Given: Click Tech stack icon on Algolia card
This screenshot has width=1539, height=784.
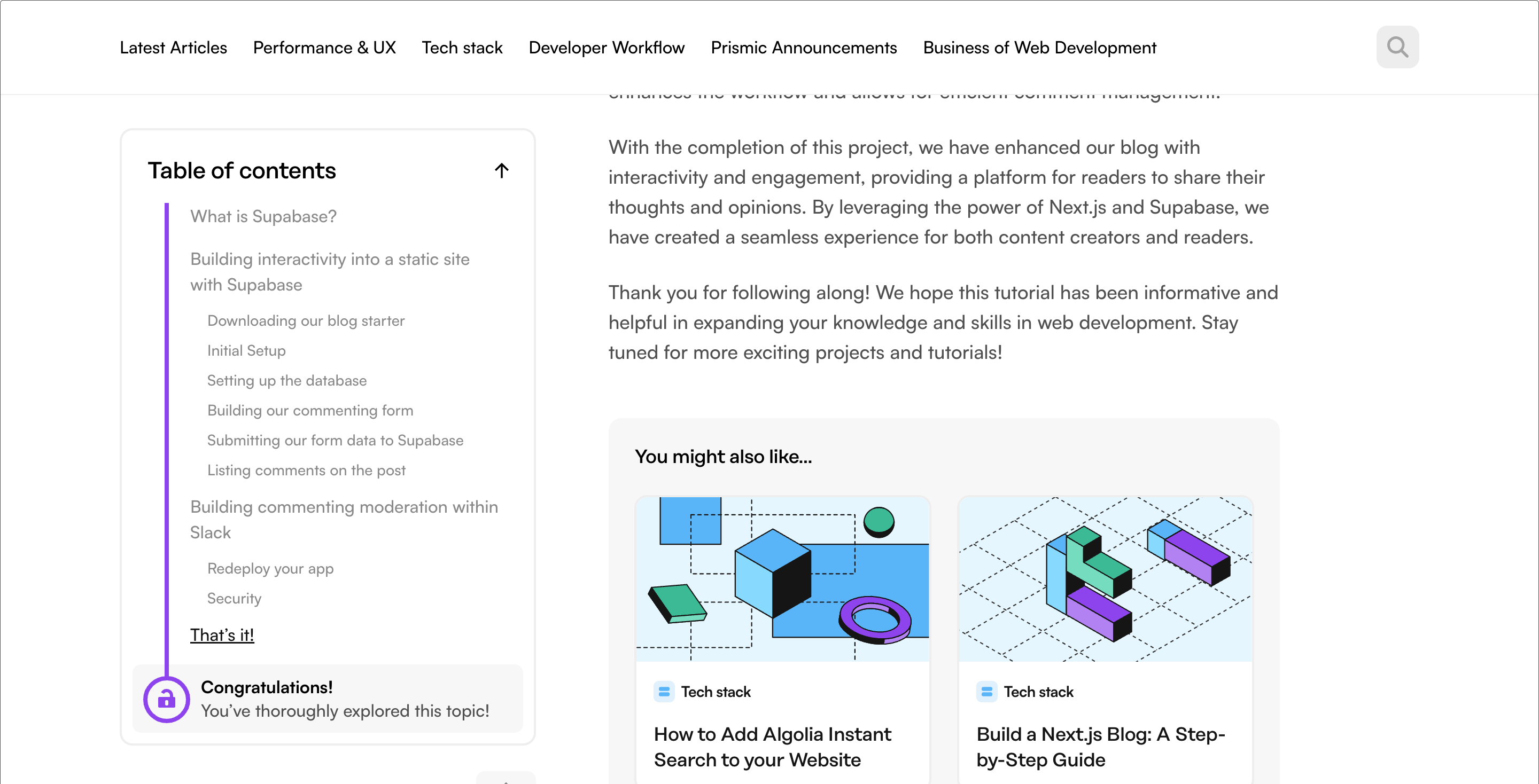Looking at the screenshot, I should [664, 692].
